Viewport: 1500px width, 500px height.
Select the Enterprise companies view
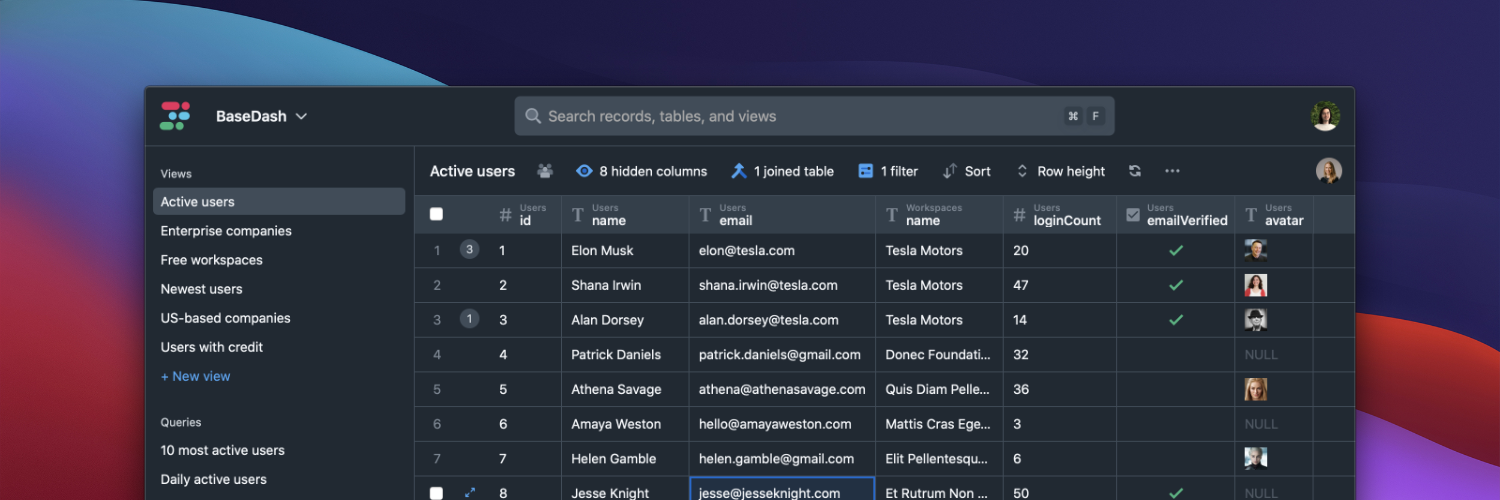(226, 231)
